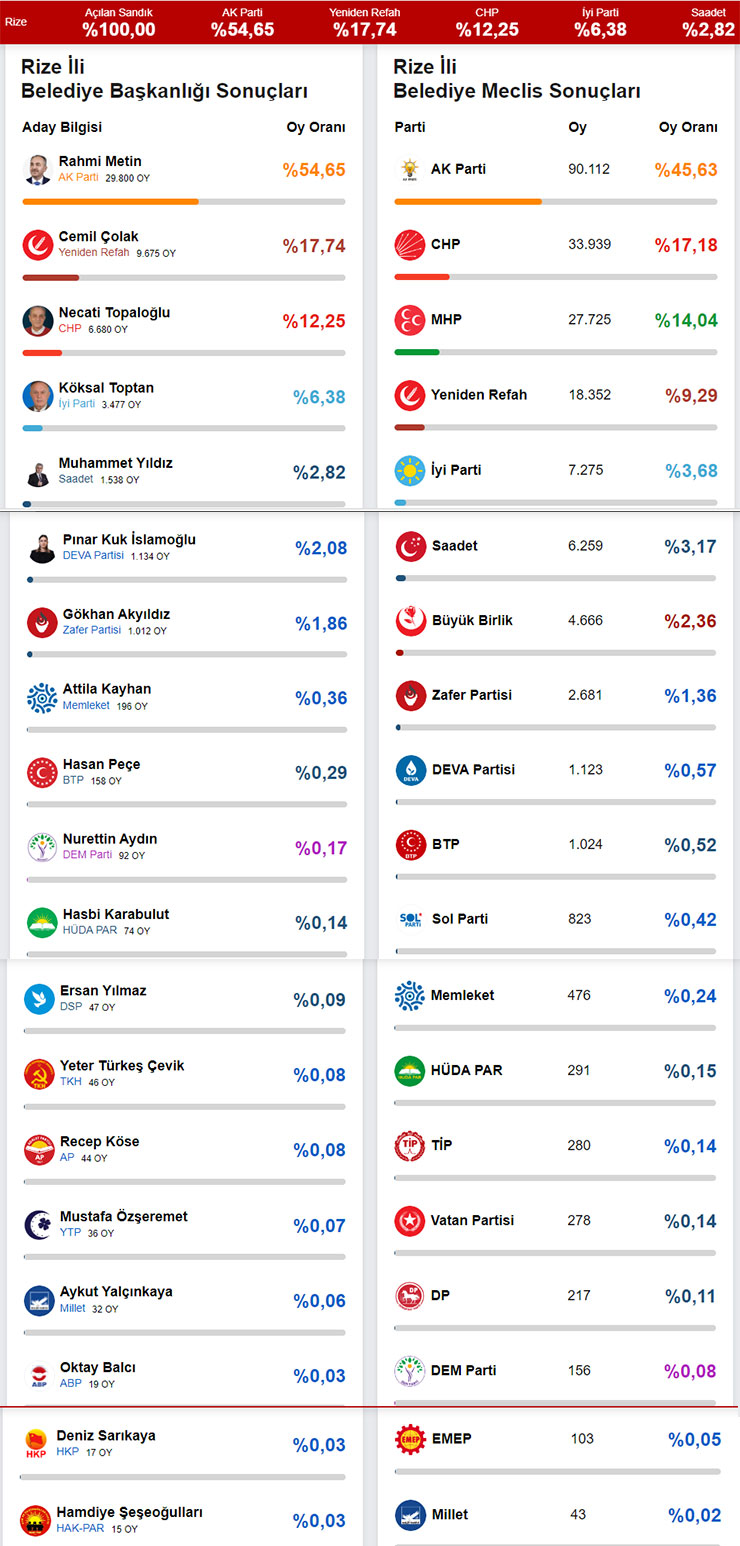Screen dimensions: 740x1546
Task: Click the MHP three-crescent logo
Action: [x=410, y=320]
